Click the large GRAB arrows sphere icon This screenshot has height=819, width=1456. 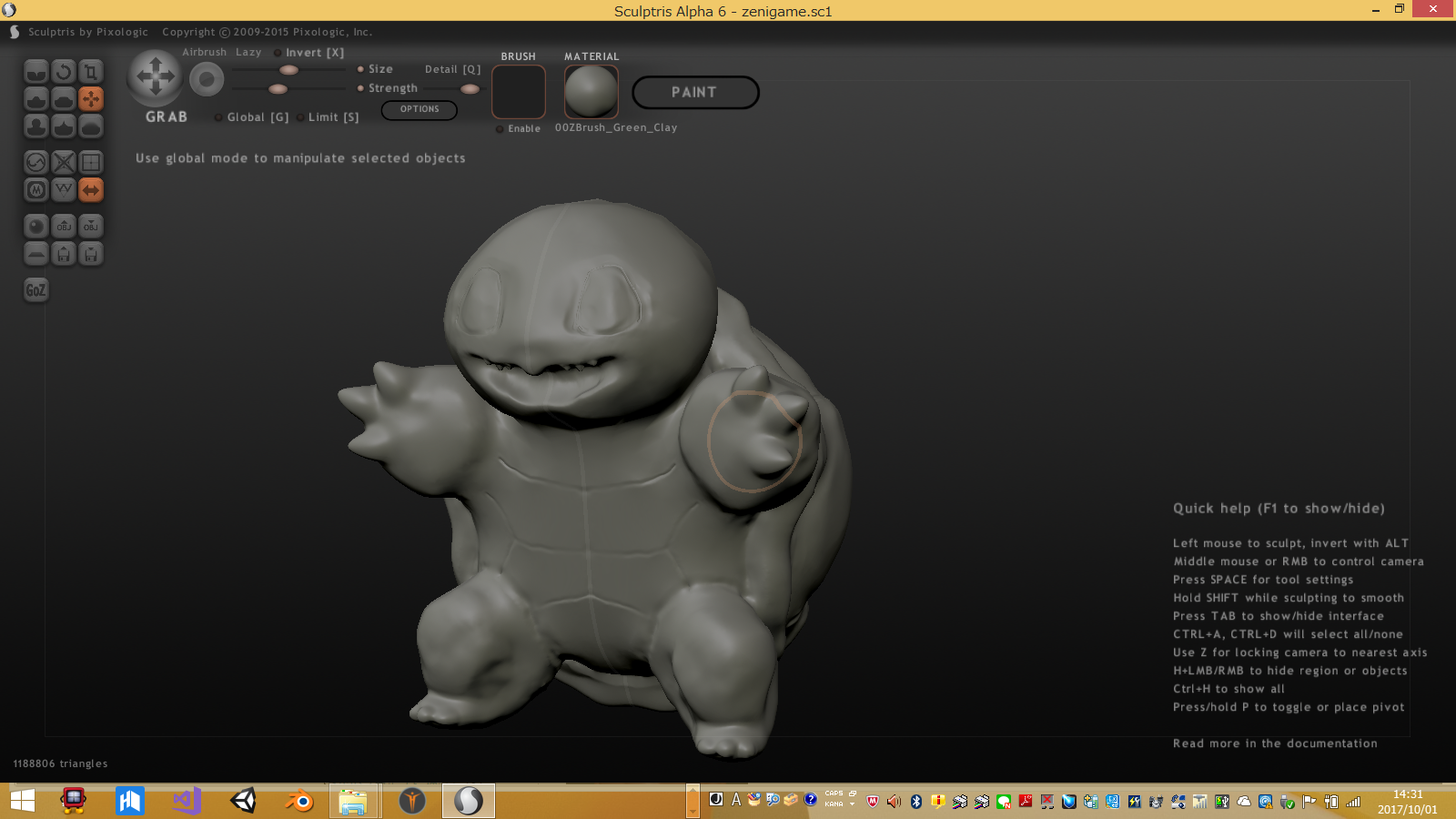pos(156,77)
